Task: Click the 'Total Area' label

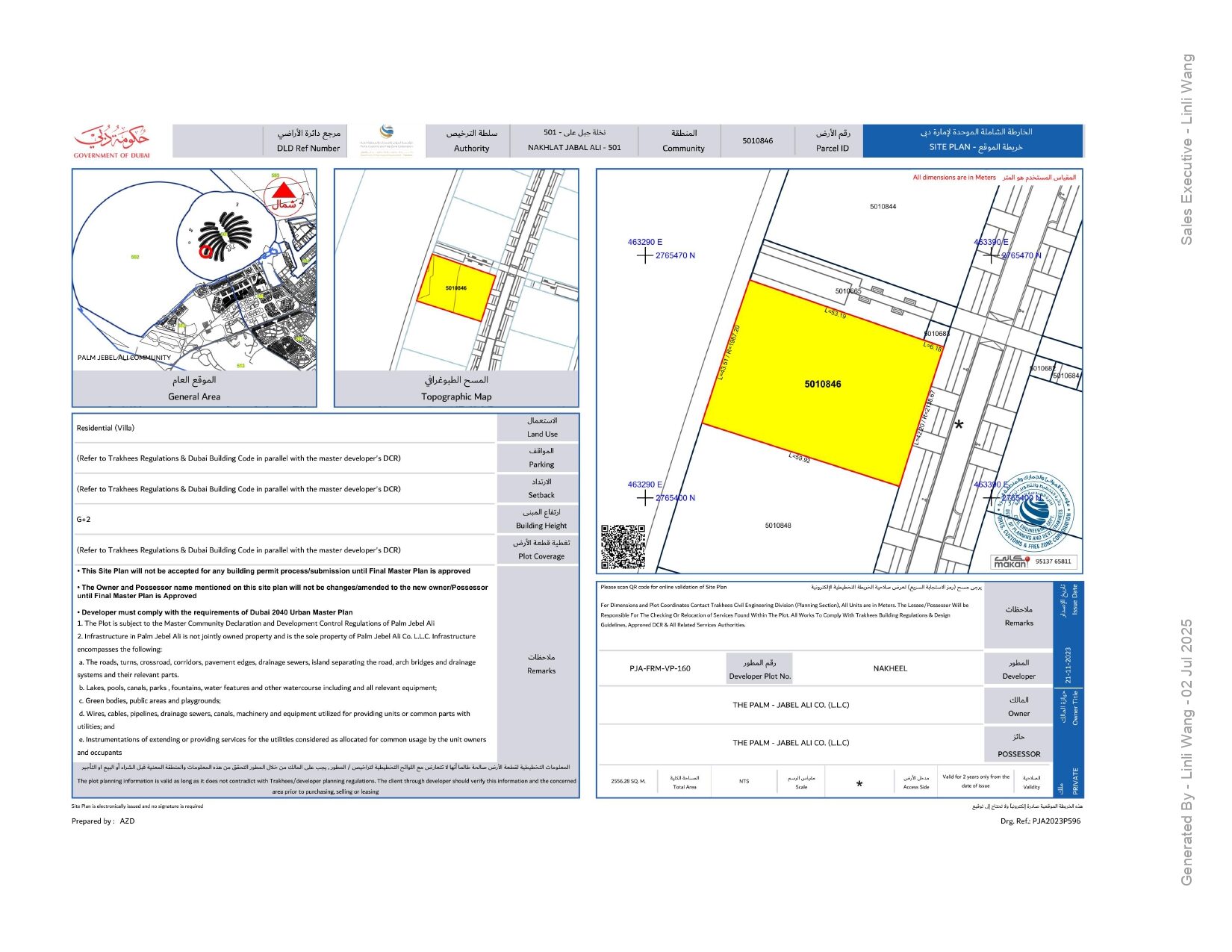Action: click(x=685, y=787)
